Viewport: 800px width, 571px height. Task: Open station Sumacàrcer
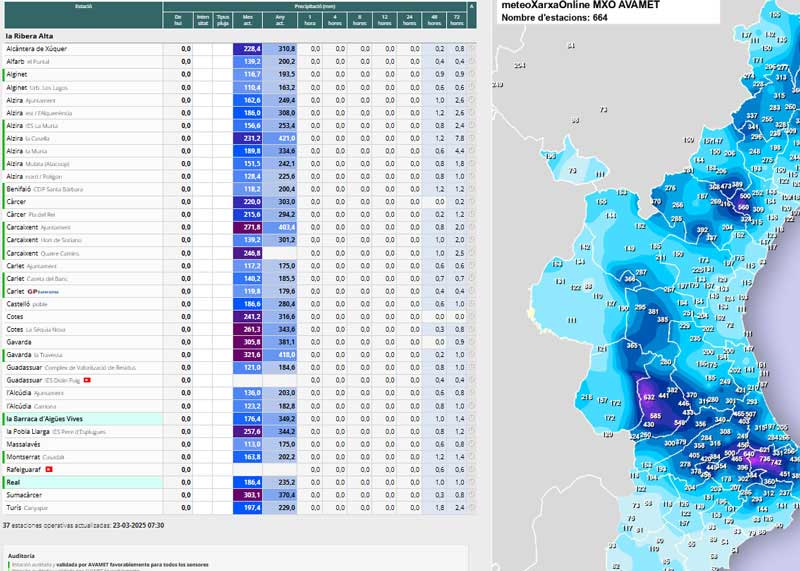pos(24,495)
